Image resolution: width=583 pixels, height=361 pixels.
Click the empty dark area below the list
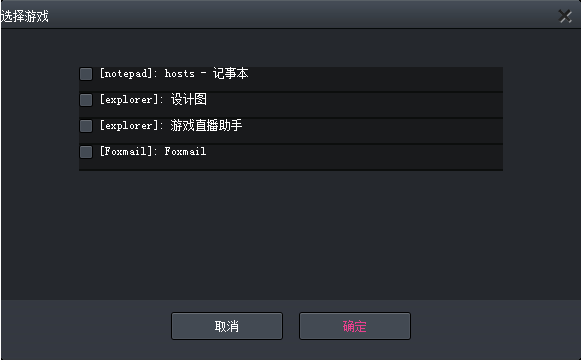pyautogui.click(x=291, y=234)
